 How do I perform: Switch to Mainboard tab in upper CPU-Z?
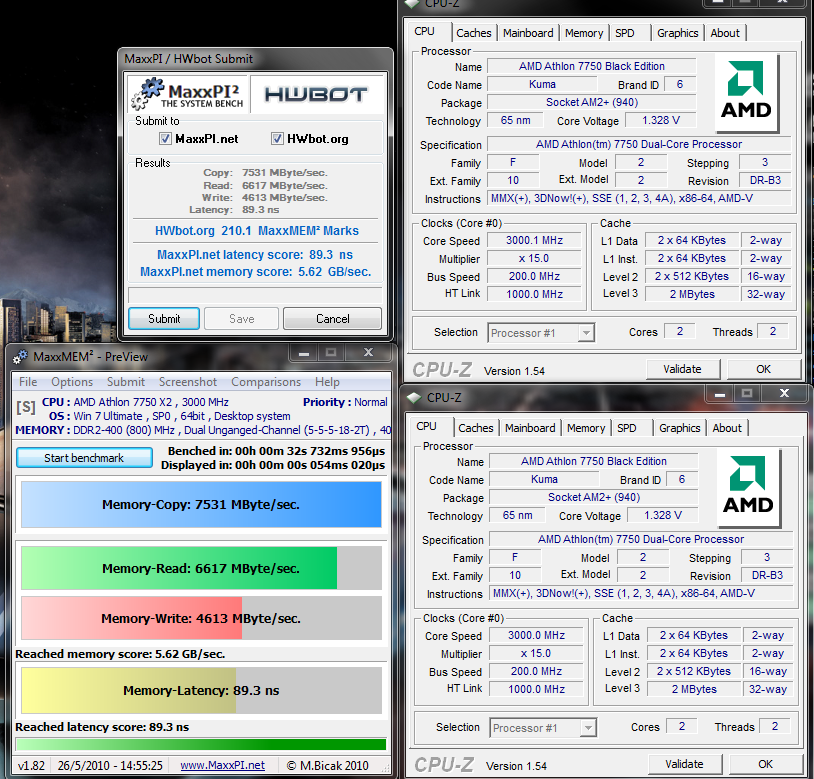pyautogui.click(x=528, y=33)
